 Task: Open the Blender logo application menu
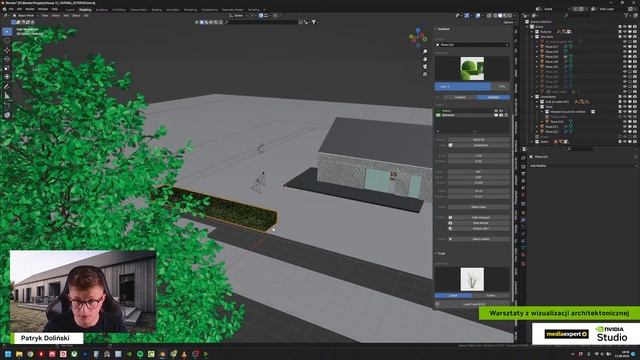4,9
